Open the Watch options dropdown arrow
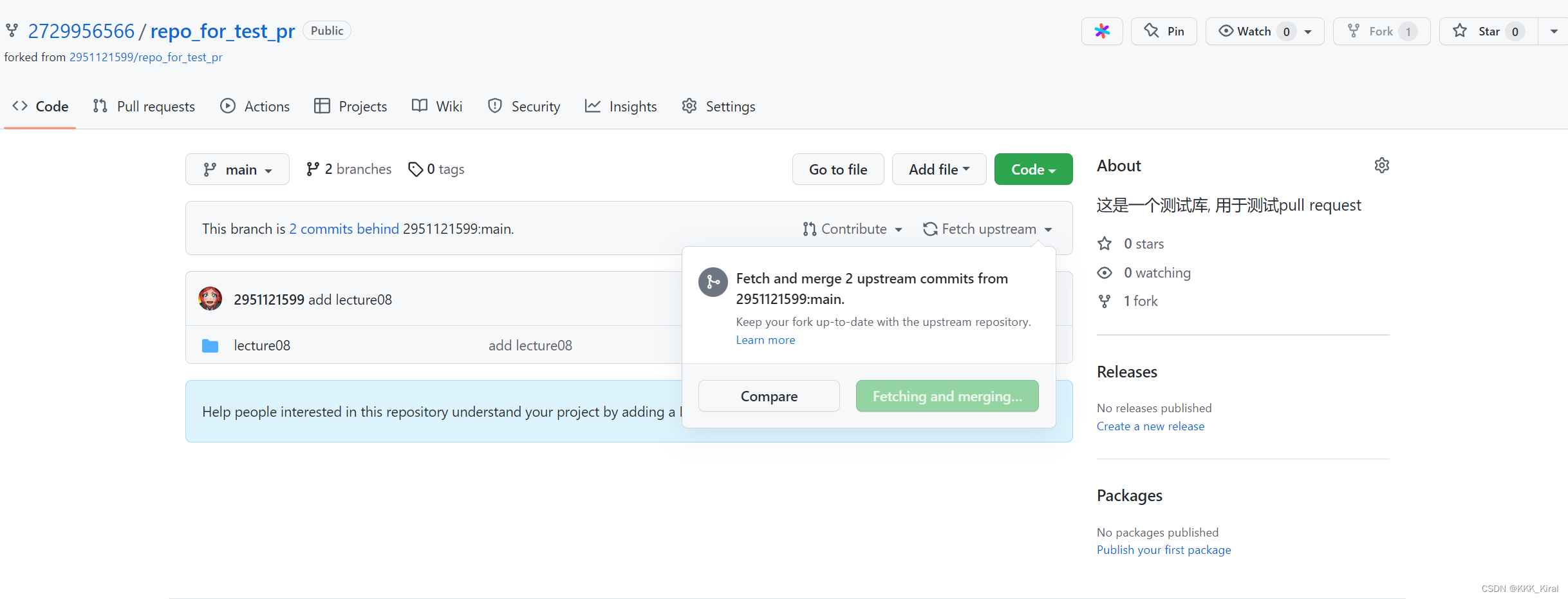 pyautogui.click(x=1309, y=31)
